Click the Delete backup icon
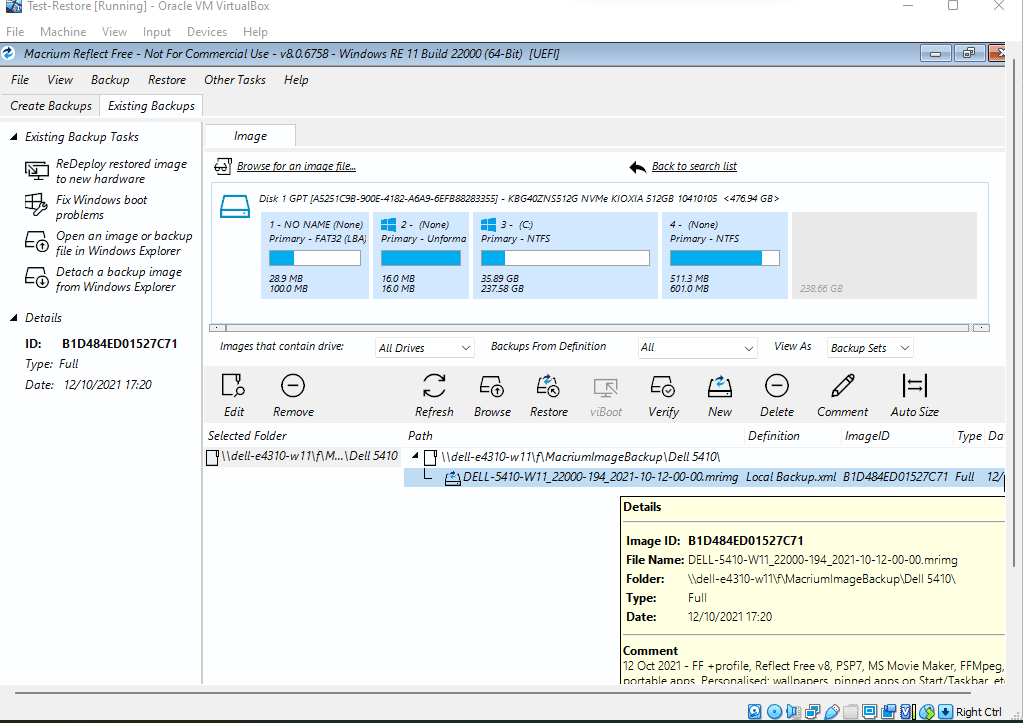Viewport: 1023px width, 723px height. click(776, 386)
